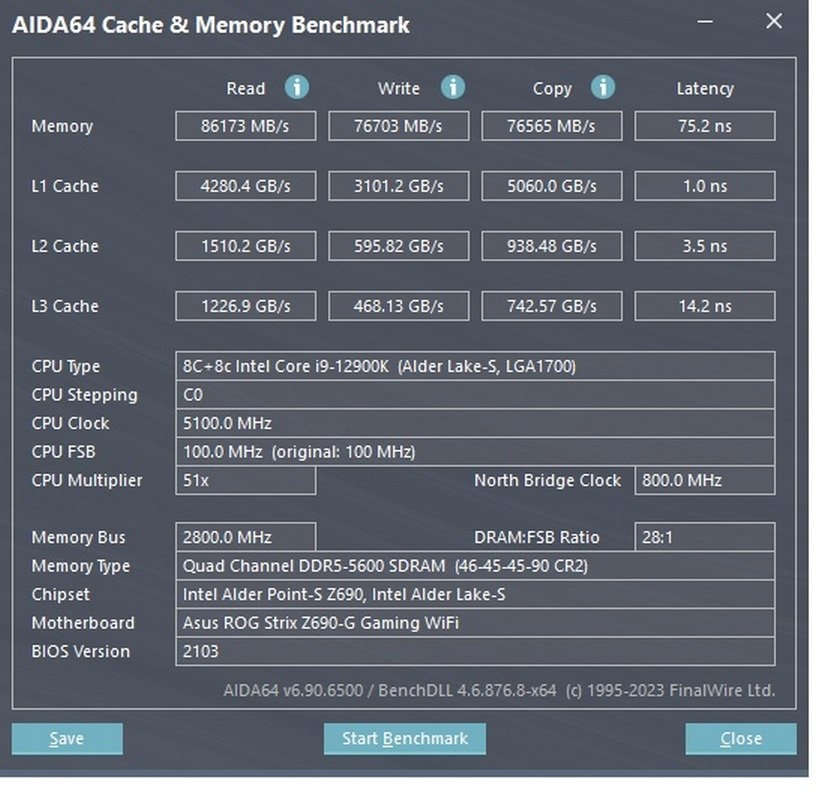Select the L1 Cache Read value 4280.4 GB/s
Viewport: 825px width, 792px height.
(246, 186)
